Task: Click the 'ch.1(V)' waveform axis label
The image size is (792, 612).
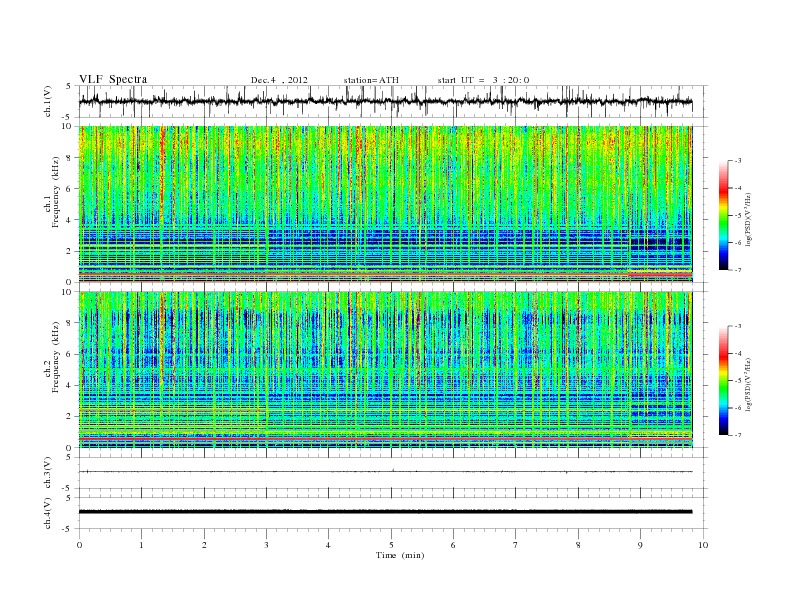Action: pos(48,101)
